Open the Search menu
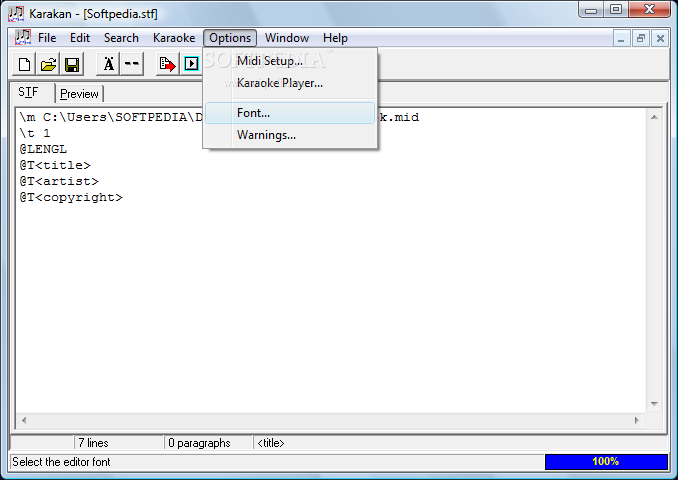Image resolution: width=678 pixels, height=480 pixels. click(x=121, y=38)
